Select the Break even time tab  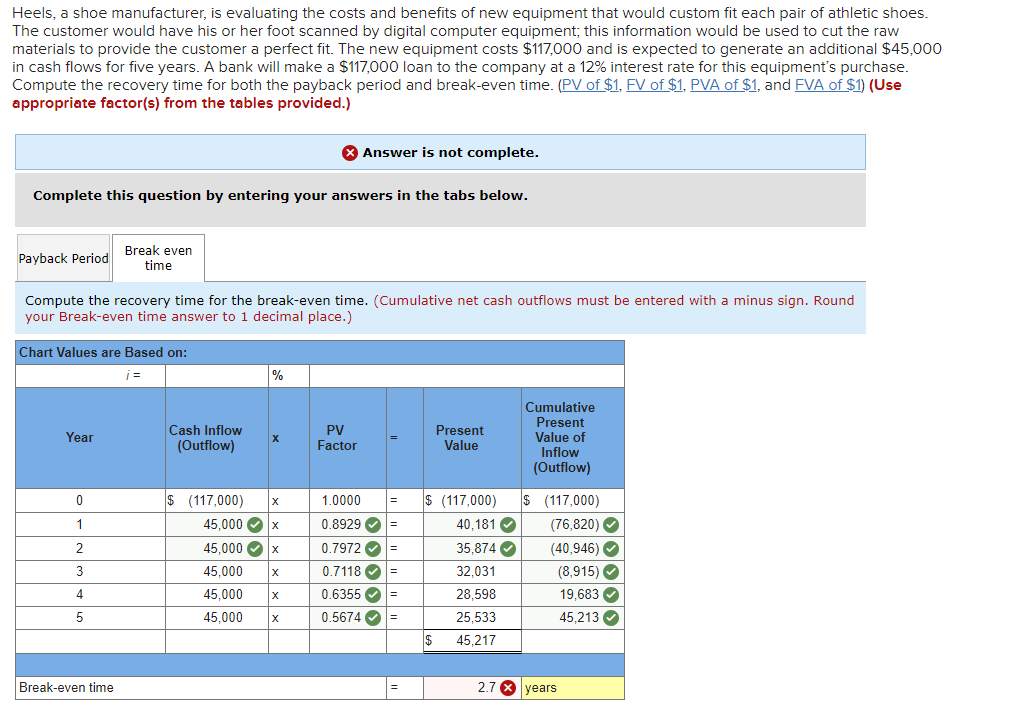point(158,258)
